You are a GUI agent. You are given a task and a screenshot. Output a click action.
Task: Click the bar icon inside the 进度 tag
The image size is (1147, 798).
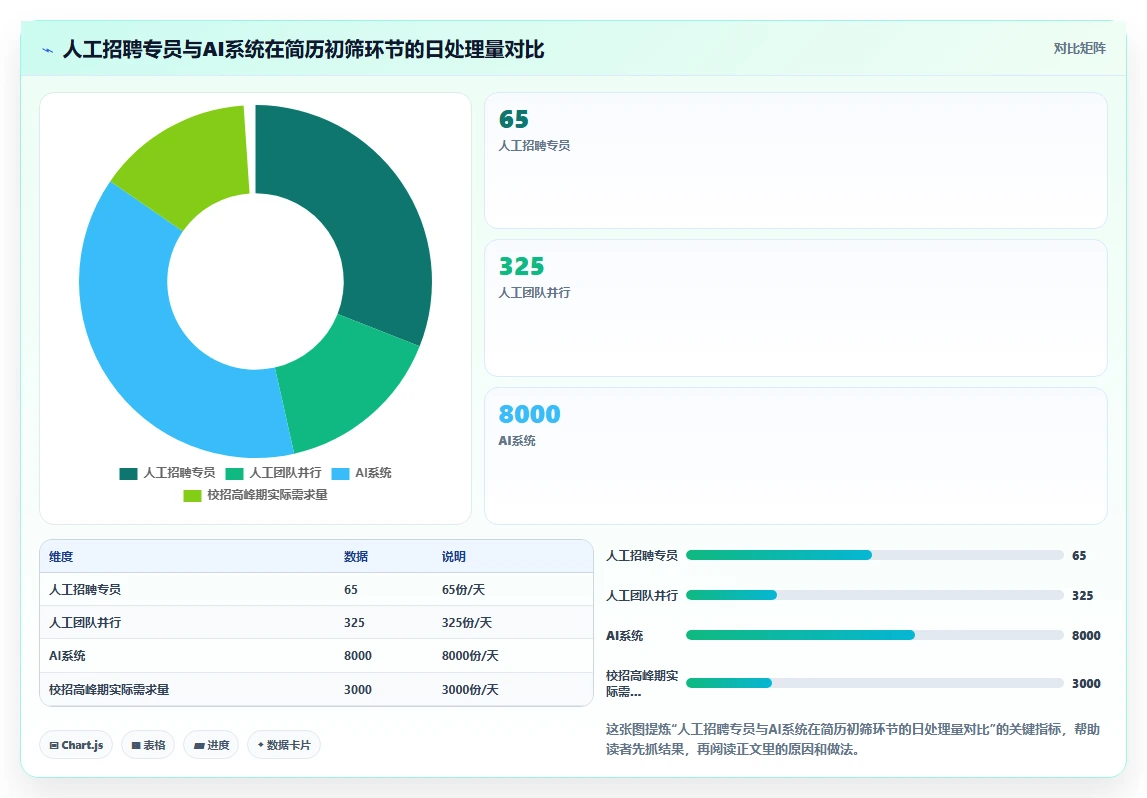199,745
